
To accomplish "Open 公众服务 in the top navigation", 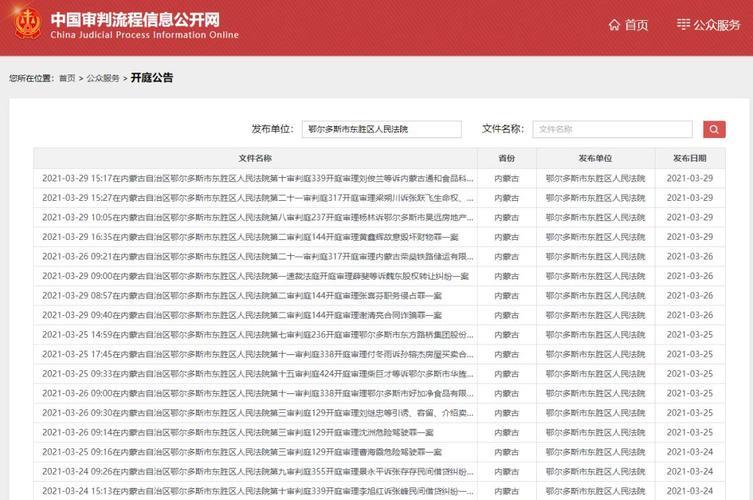I will pos(717,25).
